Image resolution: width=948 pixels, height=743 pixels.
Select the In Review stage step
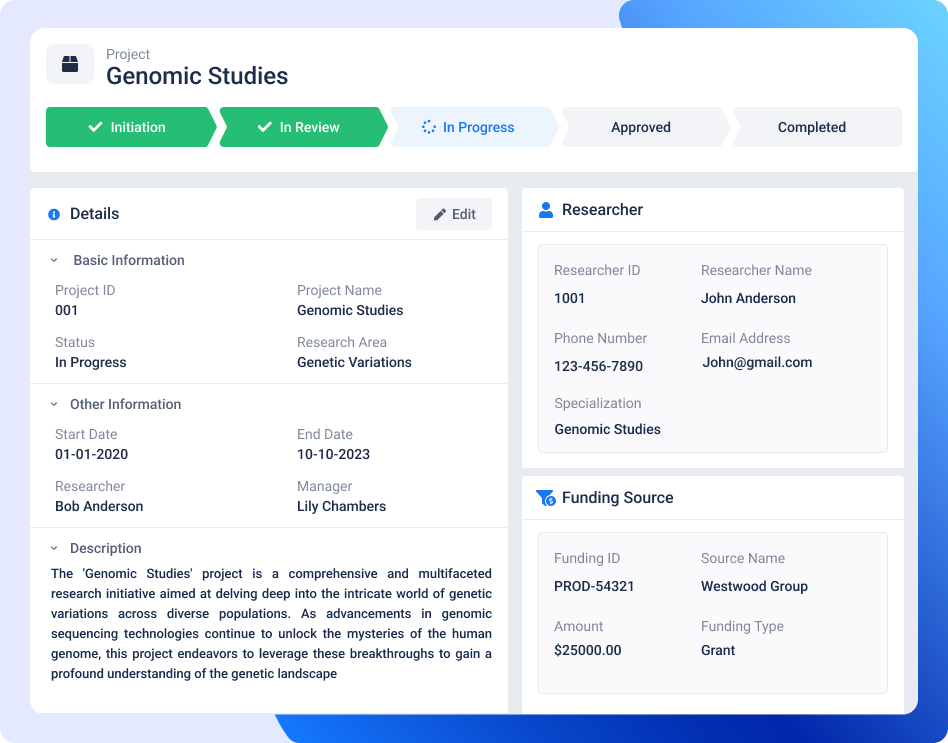point(304,127)
